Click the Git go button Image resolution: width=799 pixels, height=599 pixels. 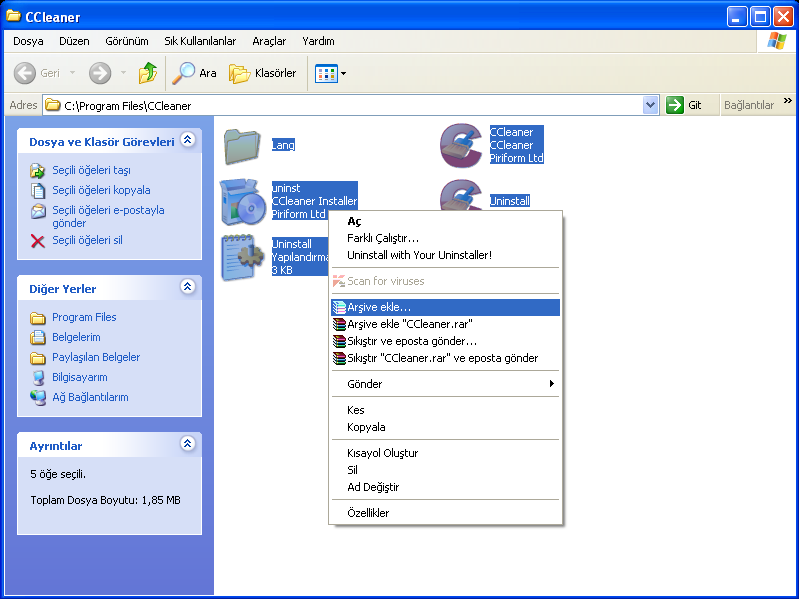click(x=684, y=105)
